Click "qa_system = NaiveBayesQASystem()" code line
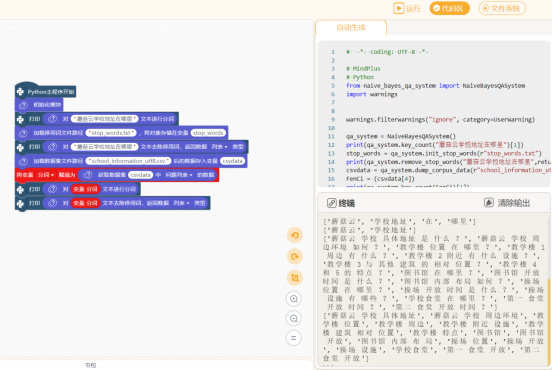This screenshot has width=552, height=370. (x=401, y=136)
